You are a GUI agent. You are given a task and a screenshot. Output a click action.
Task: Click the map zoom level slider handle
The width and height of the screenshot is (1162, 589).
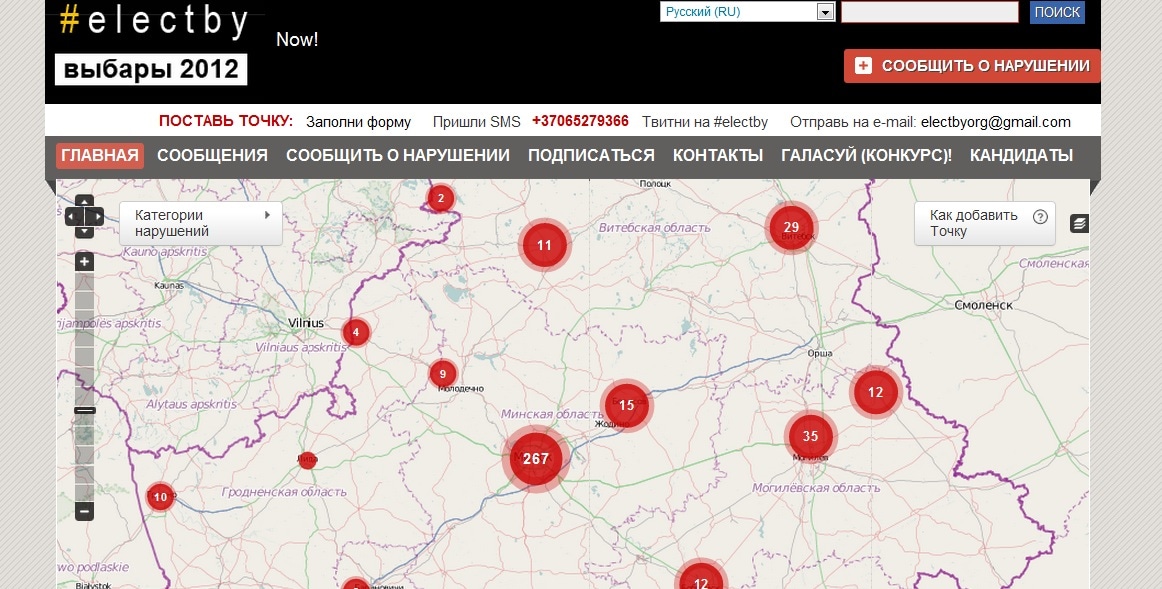coord(85,410)
